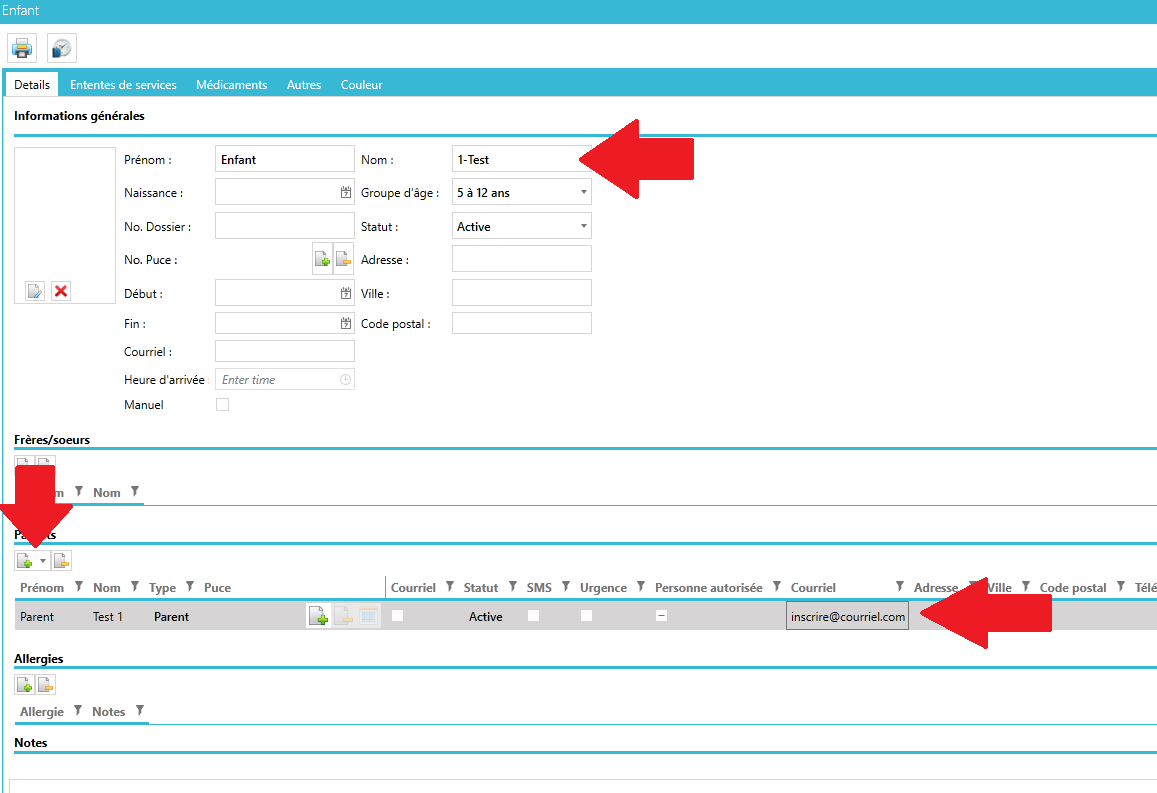Screen dimensions: 1157x793
Task: Add a new parent icon
Action: 24,561
